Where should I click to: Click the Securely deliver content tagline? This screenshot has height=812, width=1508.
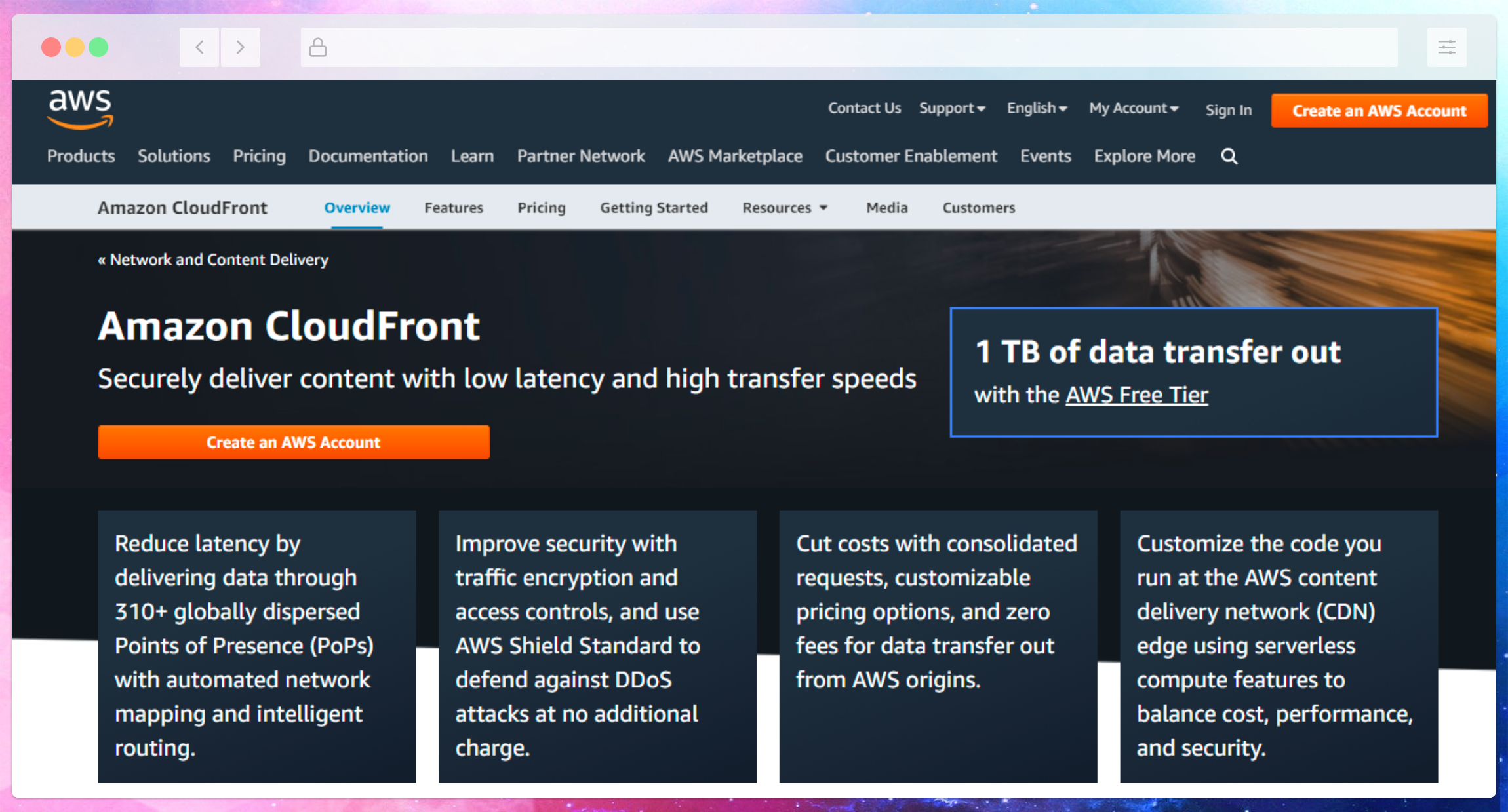click(x=507, y=379)
